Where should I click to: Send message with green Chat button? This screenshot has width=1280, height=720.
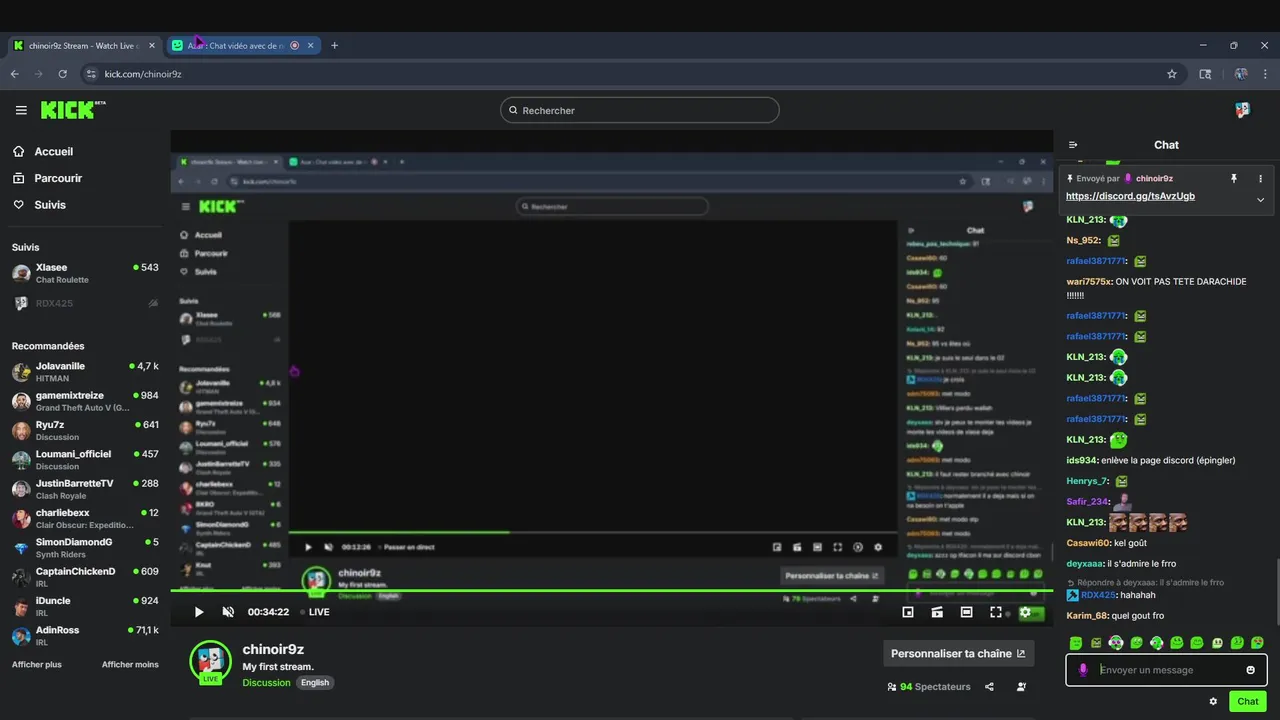(x=1247, y=701)
